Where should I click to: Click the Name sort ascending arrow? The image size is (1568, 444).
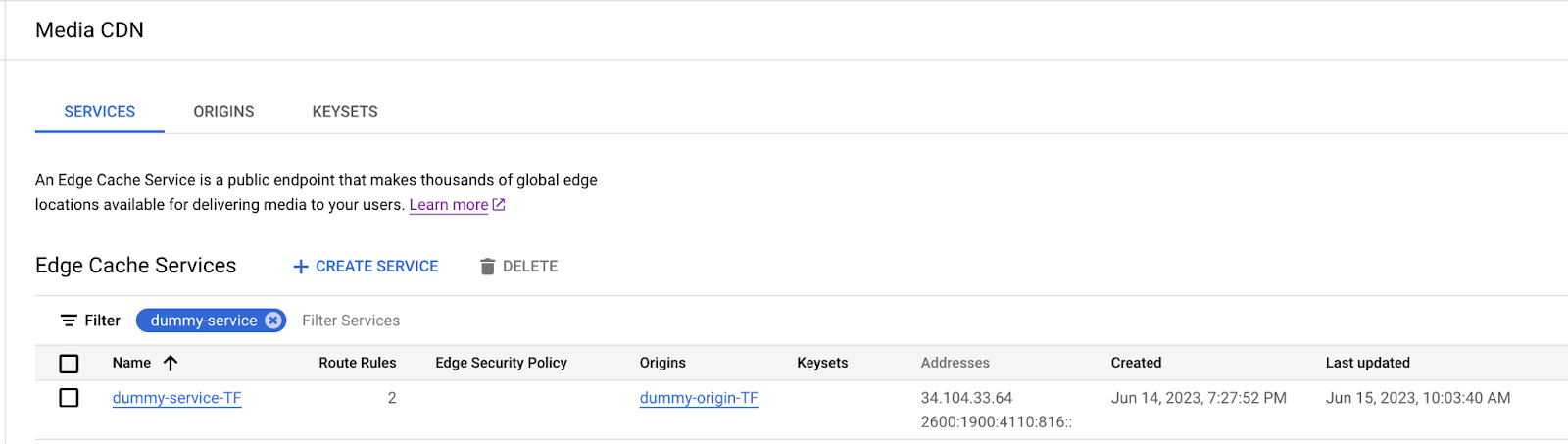pyautogui.click(x=171, y=363)
